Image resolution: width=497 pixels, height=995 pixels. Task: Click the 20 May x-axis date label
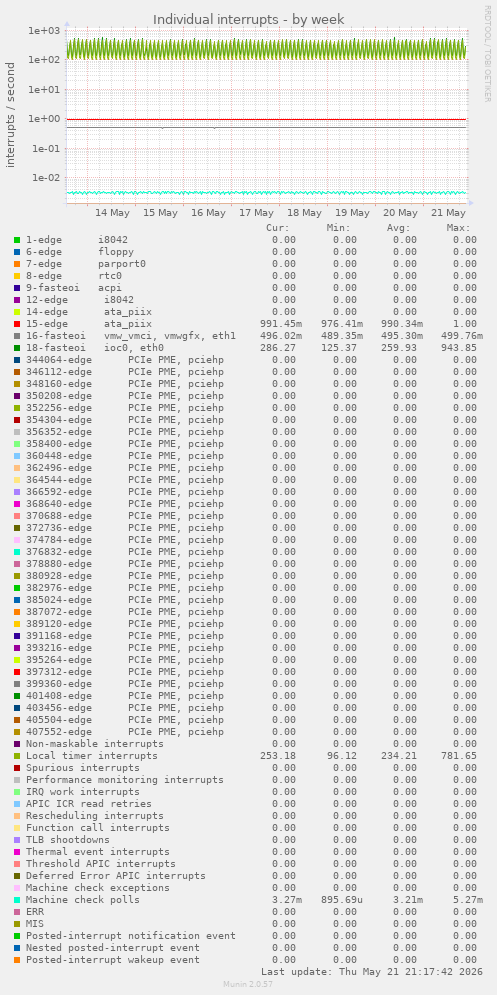point(401,213)
